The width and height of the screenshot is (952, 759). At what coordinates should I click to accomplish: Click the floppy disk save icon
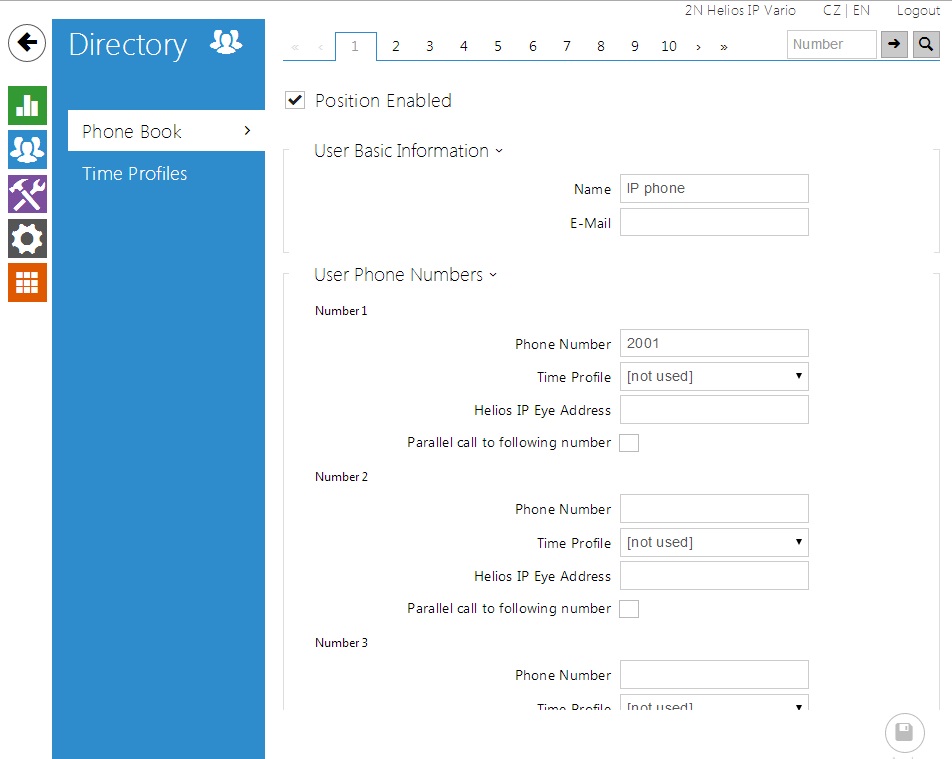coord(904,733)
